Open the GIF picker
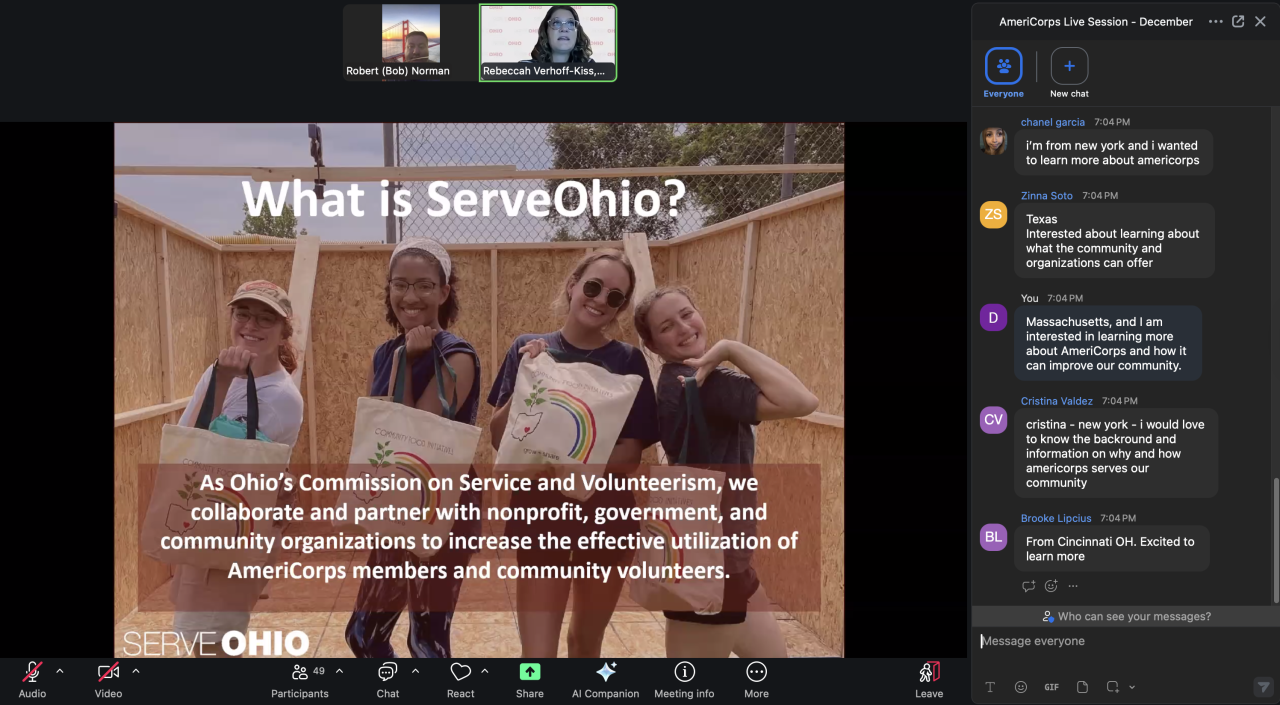Image resolution: width=1280 pixels, height=705 pixels. [1051, 687]
